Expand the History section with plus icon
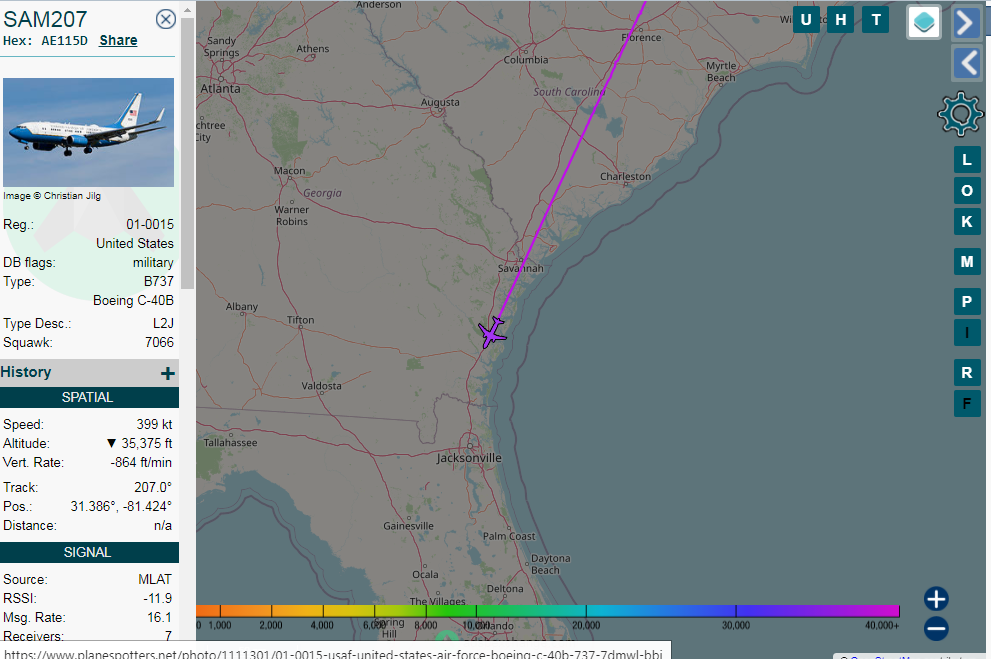 coord(167,373)
